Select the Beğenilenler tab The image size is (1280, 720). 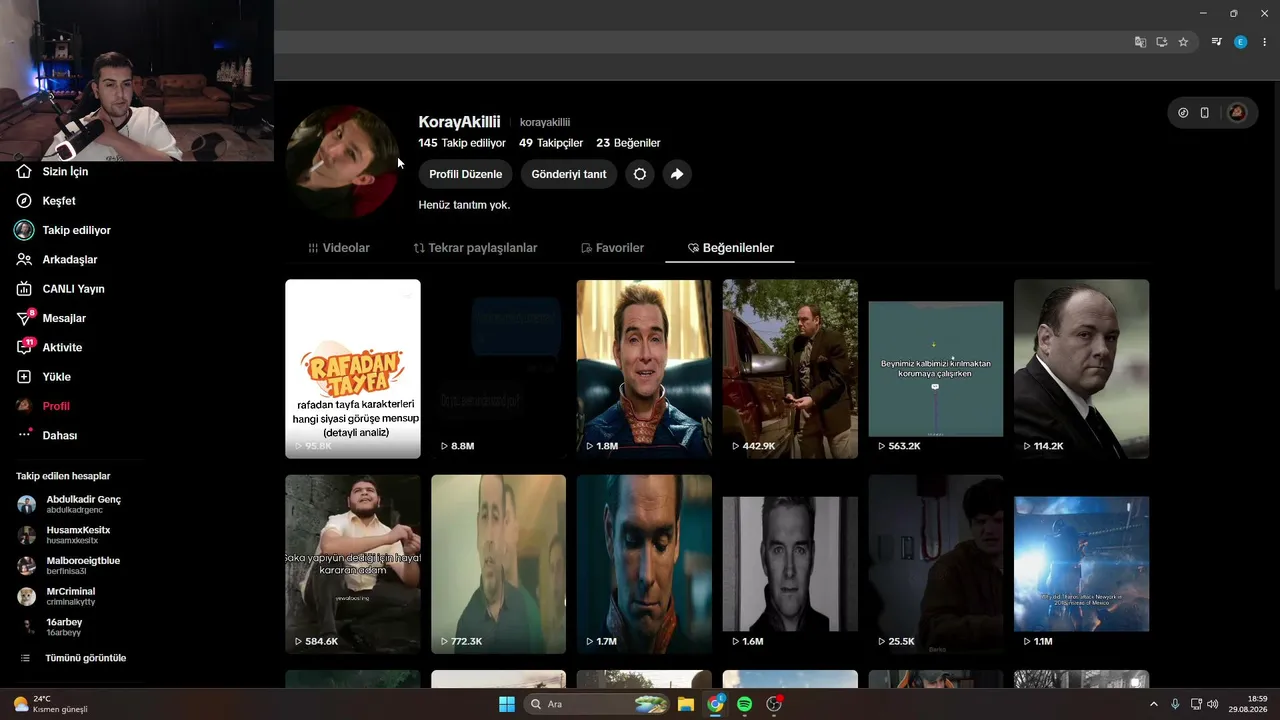point(730,248)
